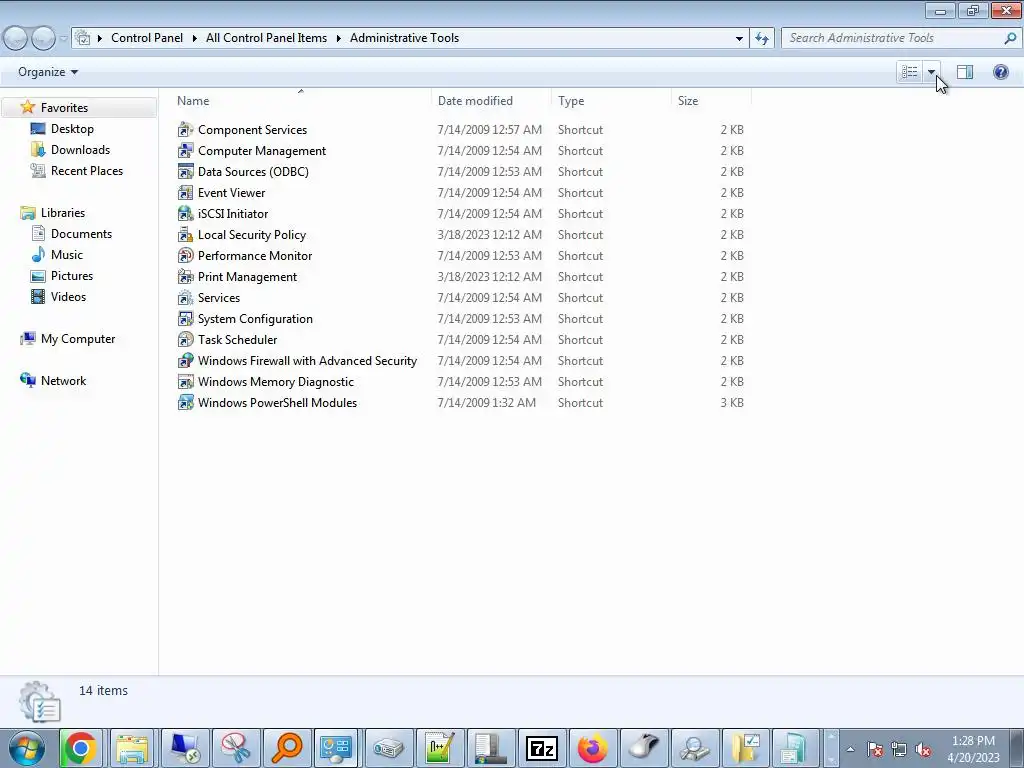
Task: Open Desktop in the navigation pane
Action: pos(72,129)
